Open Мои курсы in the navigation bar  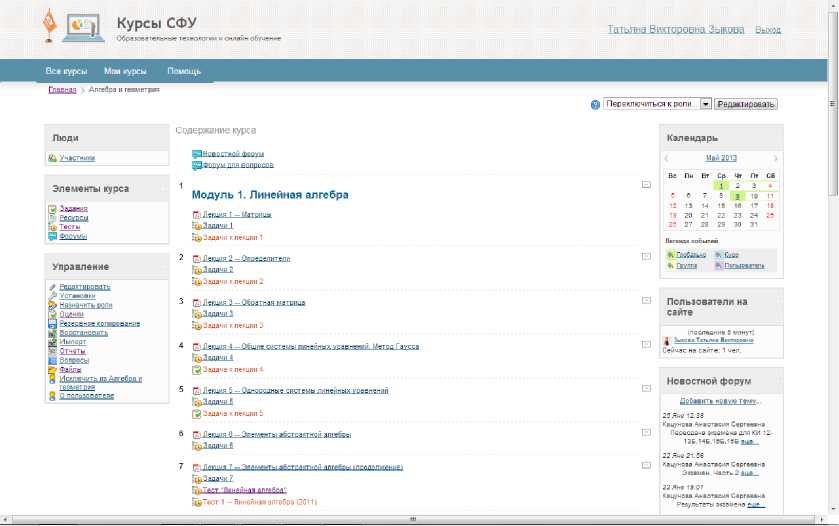point(125,71)
